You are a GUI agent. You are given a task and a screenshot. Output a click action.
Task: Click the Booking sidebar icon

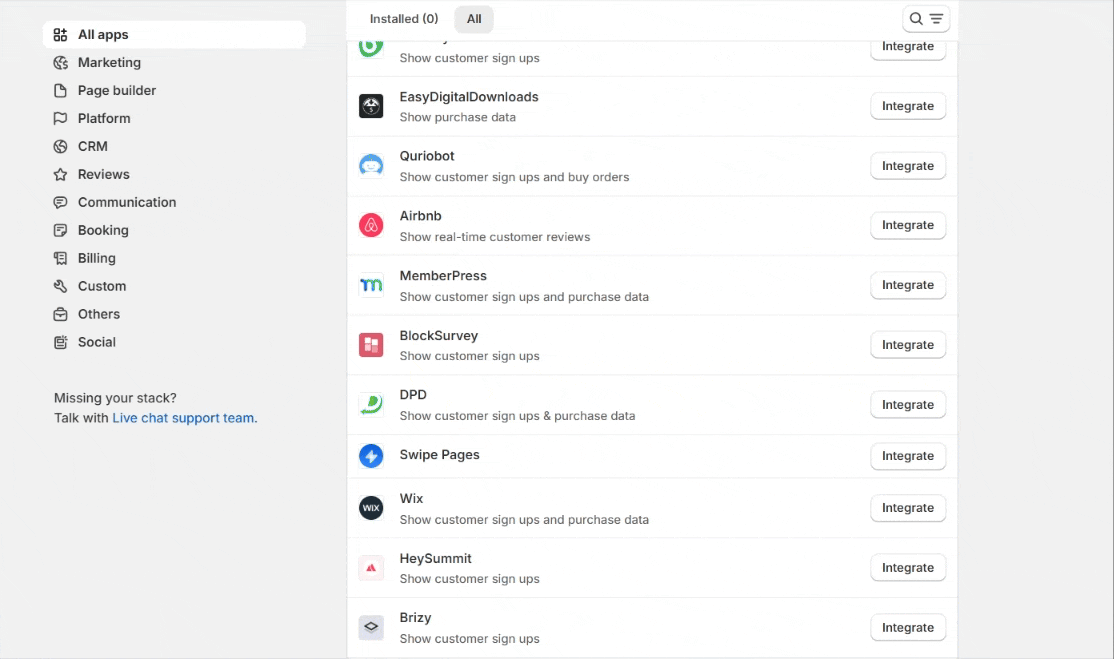tap(60, 230)
